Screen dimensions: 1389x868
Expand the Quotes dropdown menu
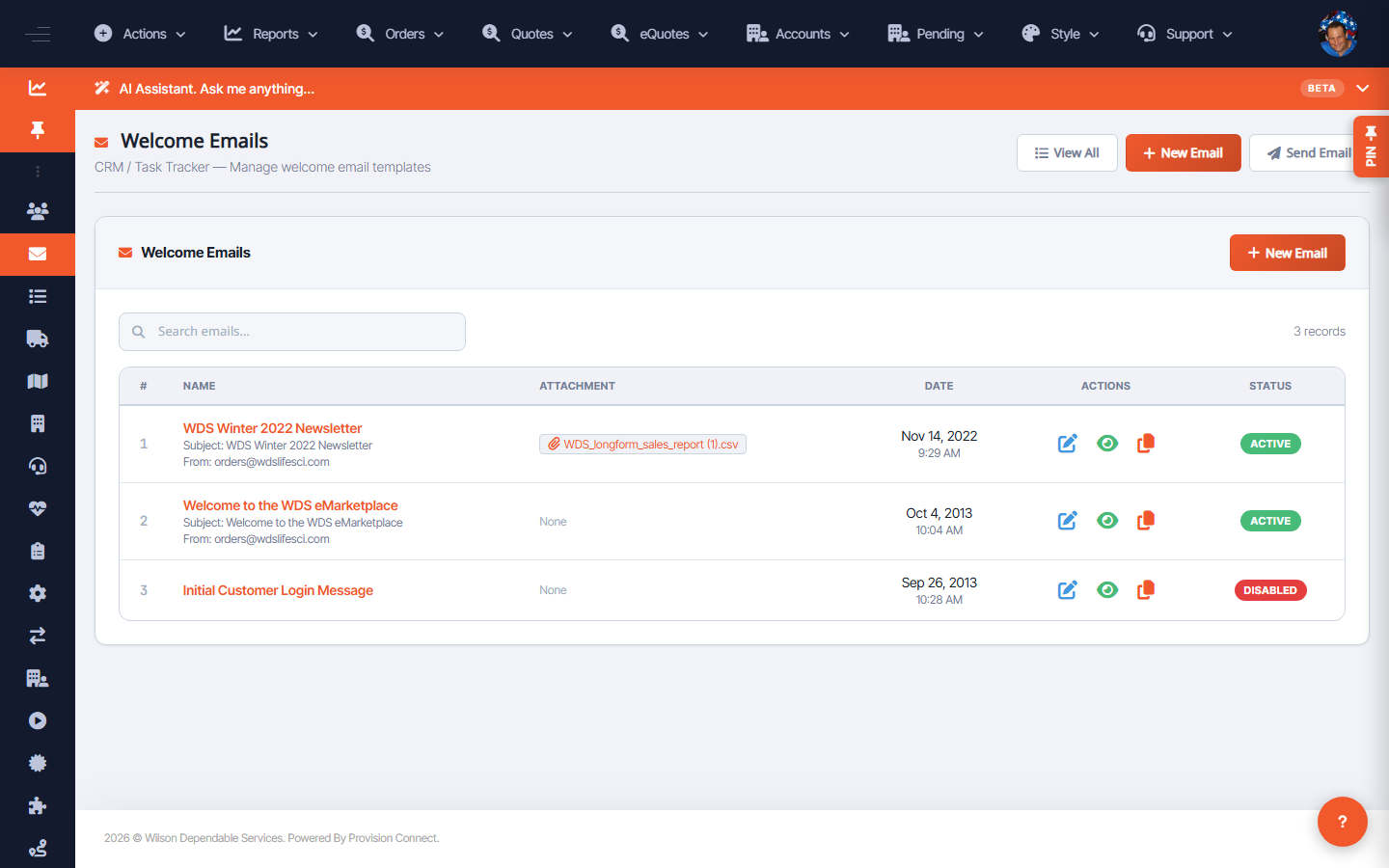[x=528, y=34]
